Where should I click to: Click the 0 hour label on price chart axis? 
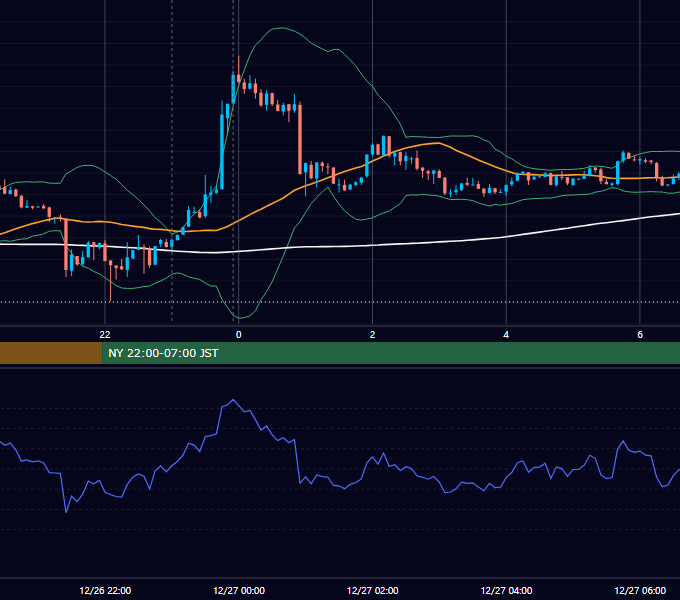point(238,334)
